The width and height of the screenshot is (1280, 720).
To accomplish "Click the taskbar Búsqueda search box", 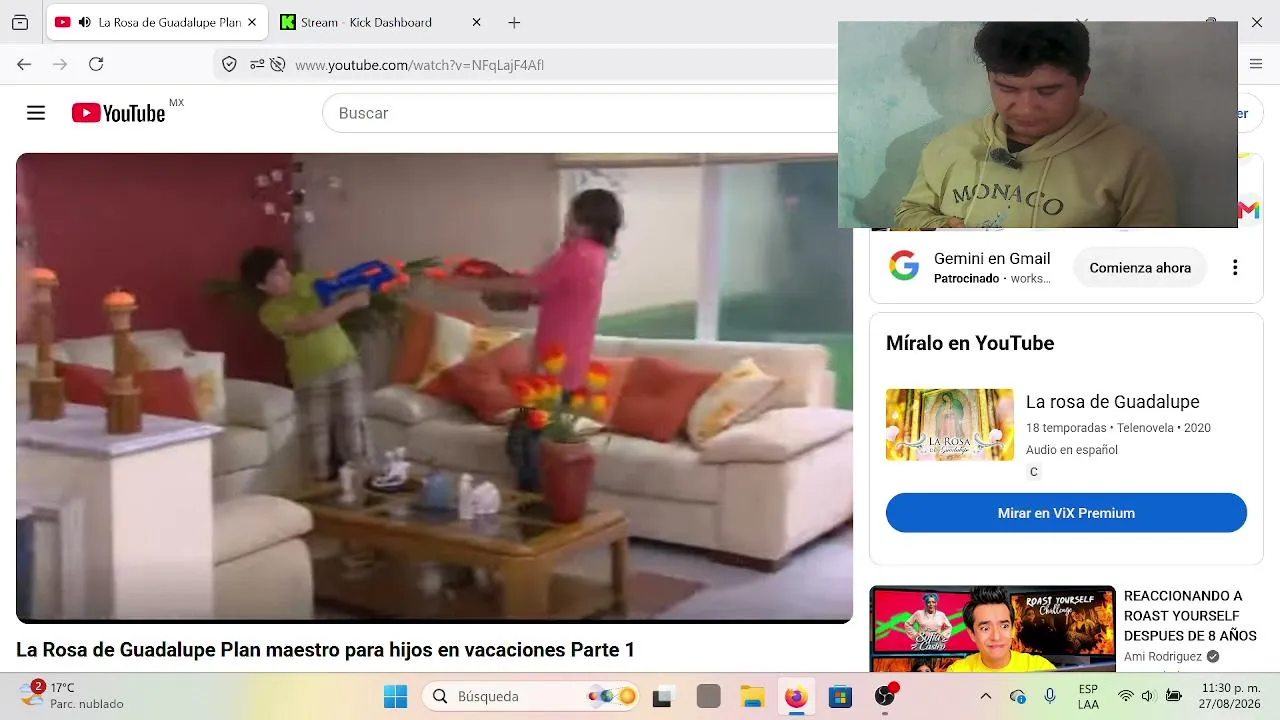I will (x=530, y=696).
